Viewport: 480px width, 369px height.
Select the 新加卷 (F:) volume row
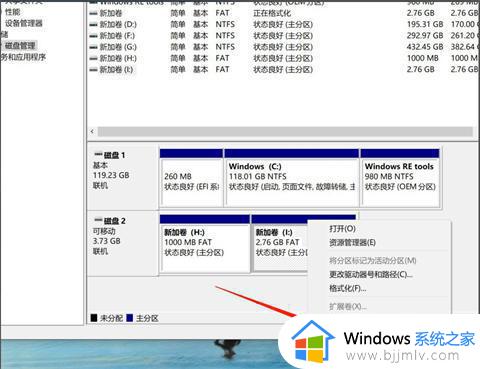point(283,36)
